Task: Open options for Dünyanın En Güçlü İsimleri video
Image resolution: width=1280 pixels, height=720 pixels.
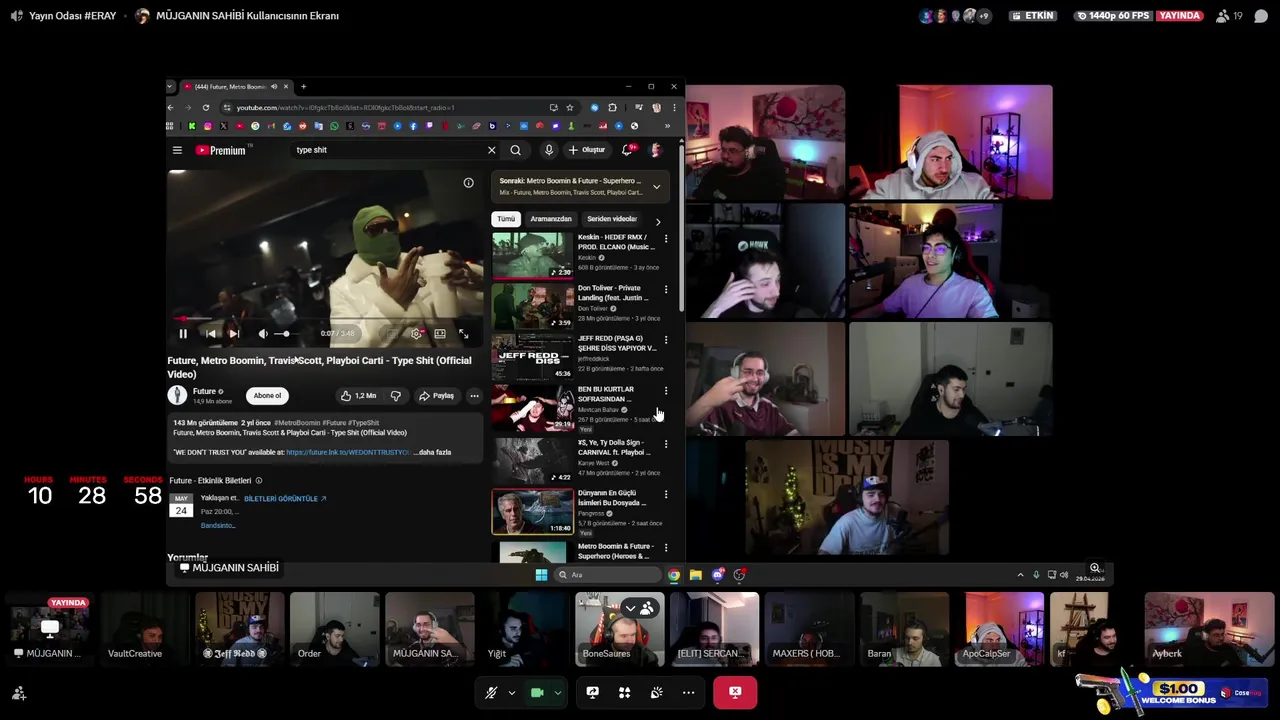Action: (x=666, y=494)
